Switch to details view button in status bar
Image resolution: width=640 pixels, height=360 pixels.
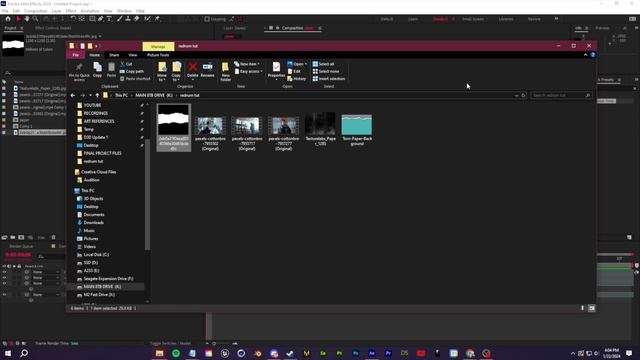[582, 308]
